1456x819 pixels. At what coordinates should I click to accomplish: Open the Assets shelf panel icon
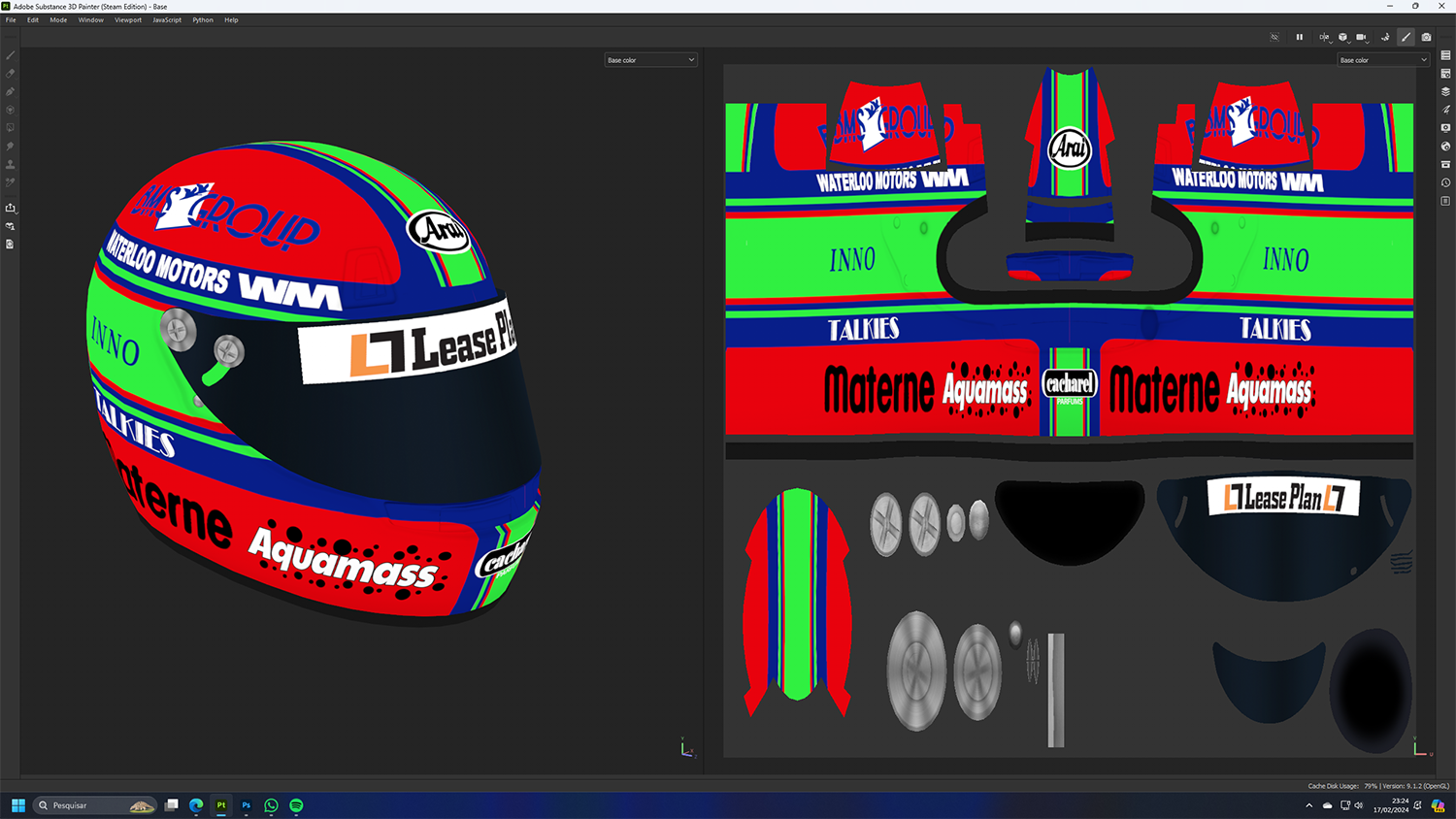tap(1445, 164)
